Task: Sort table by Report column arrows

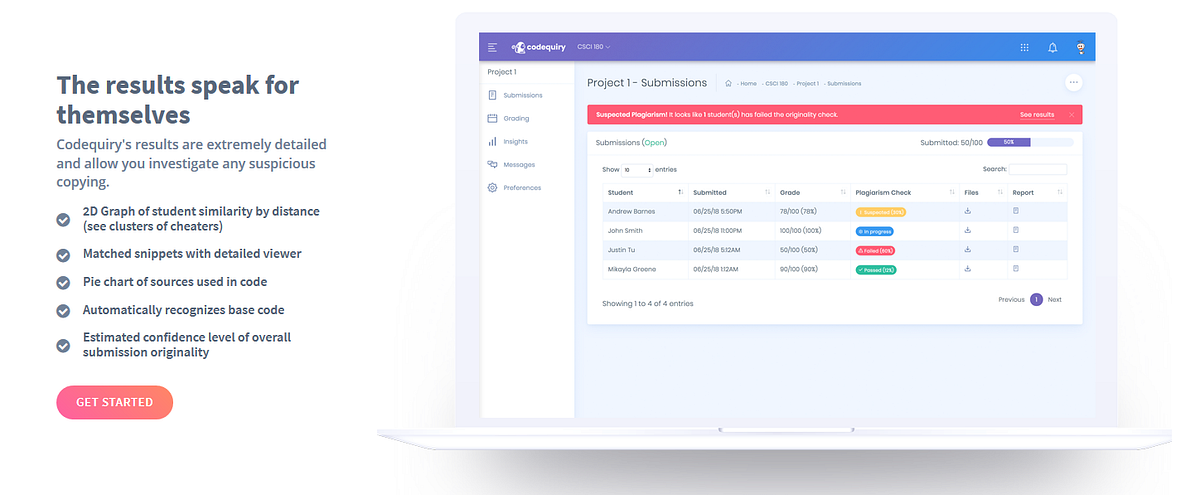Action: [1060, 192]
